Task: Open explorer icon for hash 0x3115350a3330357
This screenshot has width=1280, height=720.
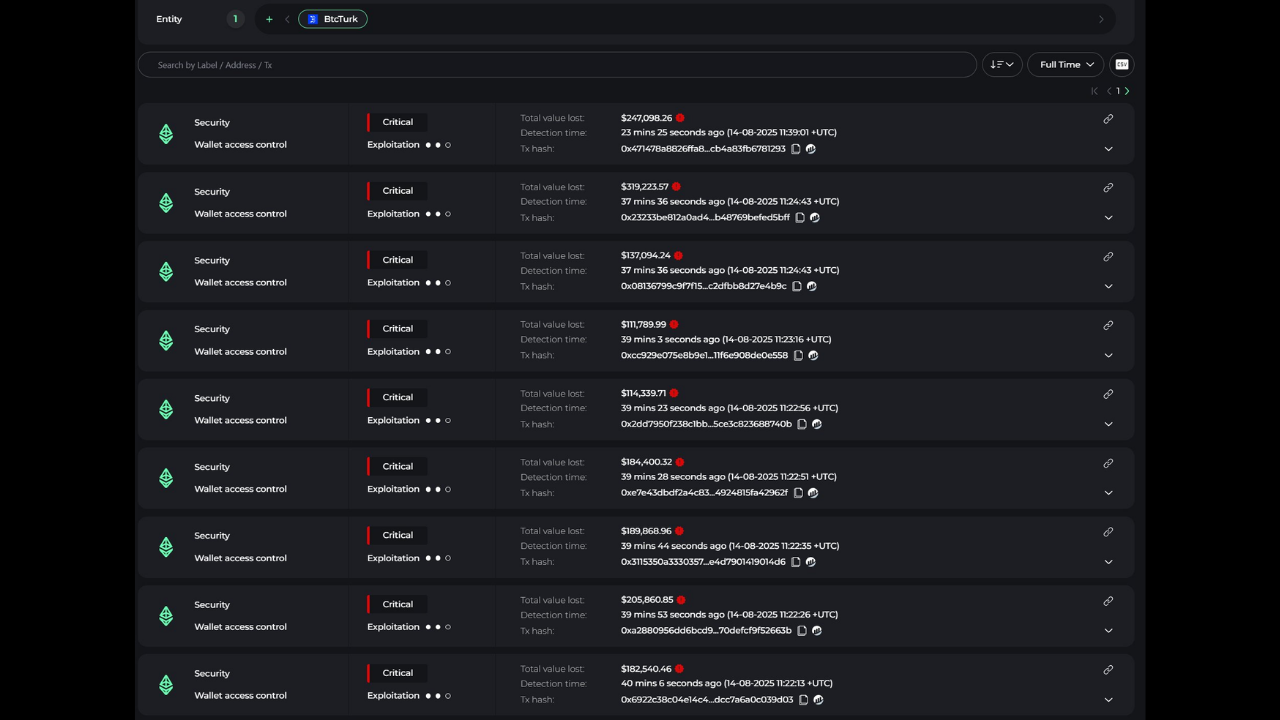Action: 811,562
